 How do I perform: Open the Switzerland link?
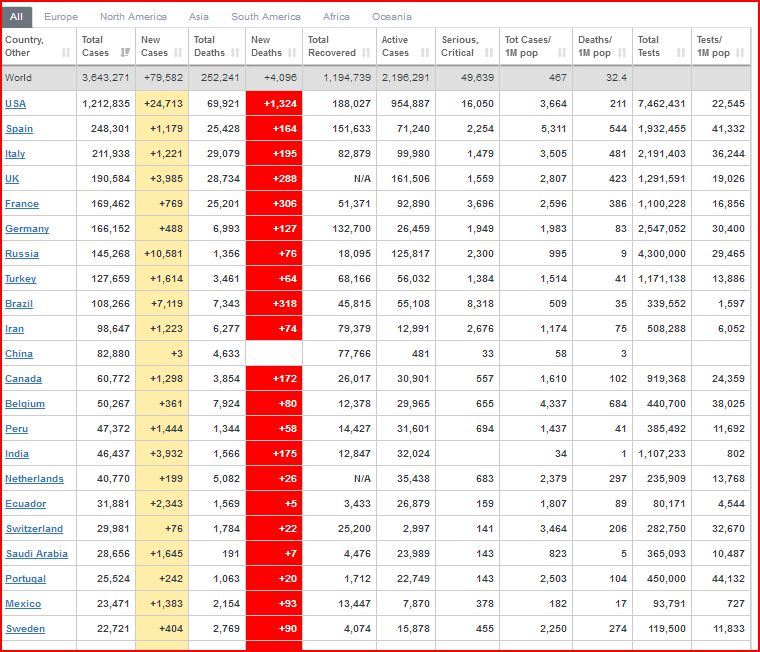(34, 528)
